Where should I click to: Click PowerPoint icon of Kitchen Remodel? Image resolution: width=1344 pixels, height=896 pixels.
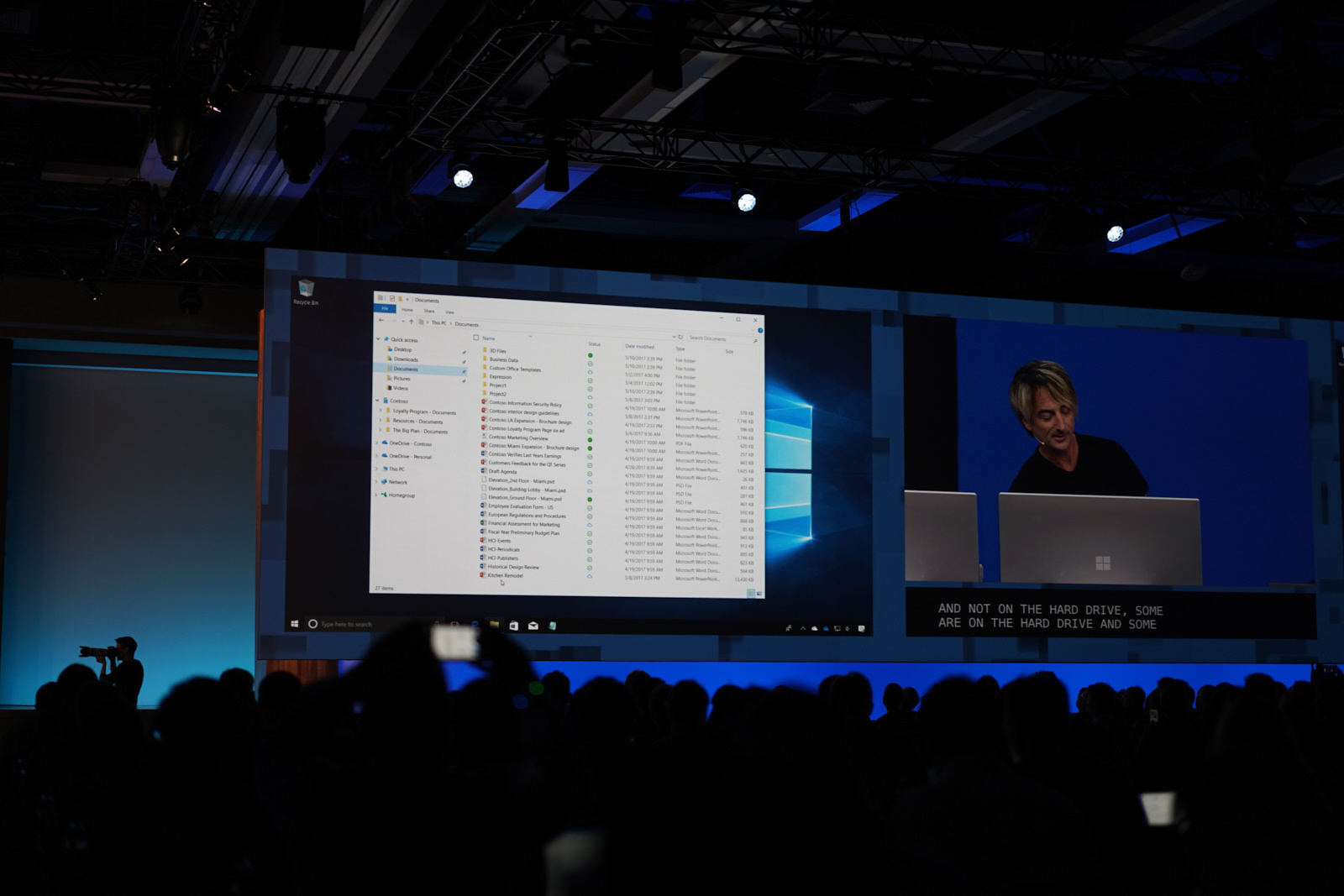pyautogui.click(x=483, y=575)
